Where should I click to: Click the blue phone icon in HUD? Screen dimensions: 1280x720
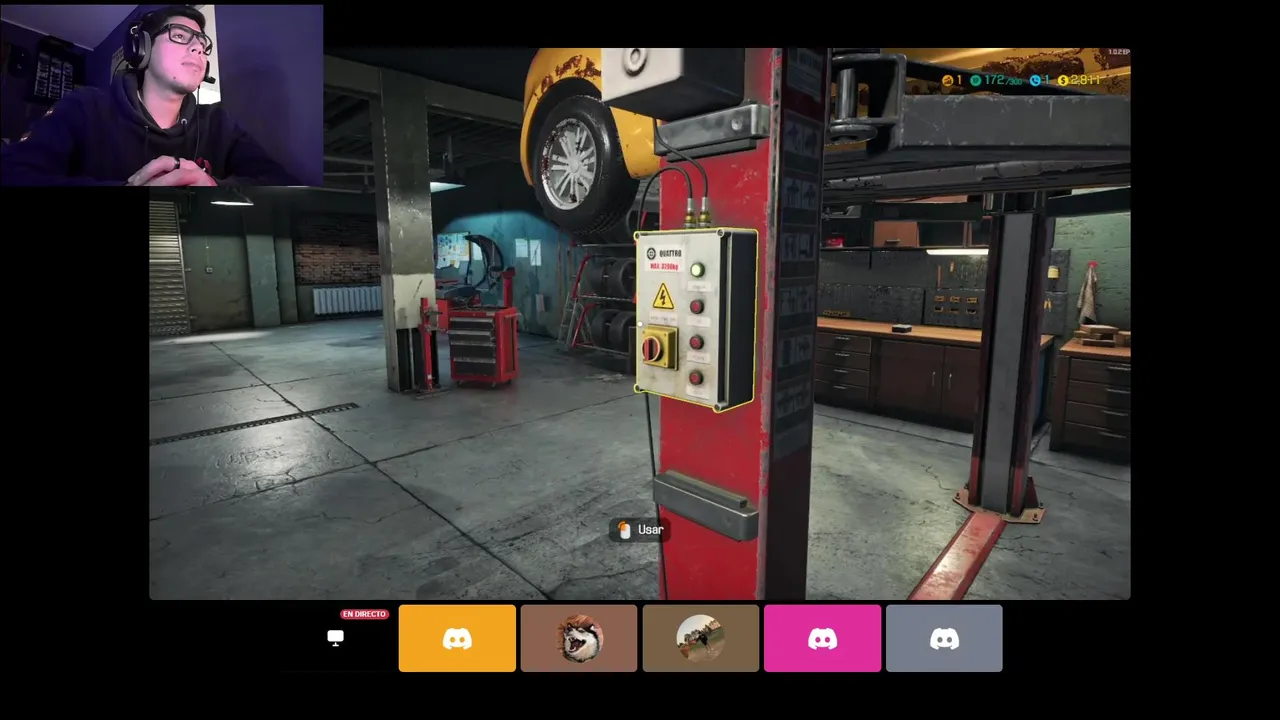1035,80
